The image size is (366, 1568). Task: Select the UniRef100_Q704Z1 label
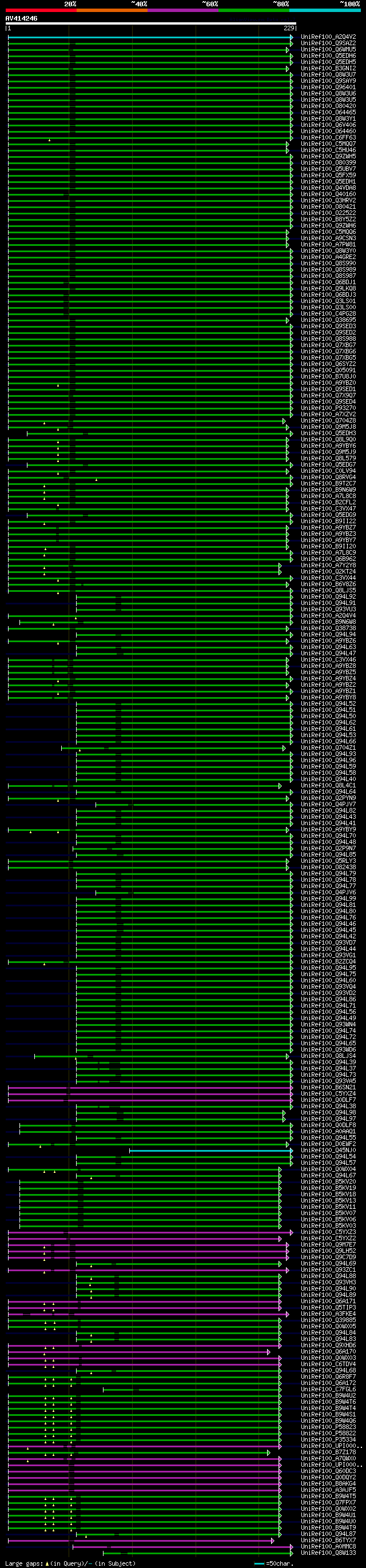[328, 748]
